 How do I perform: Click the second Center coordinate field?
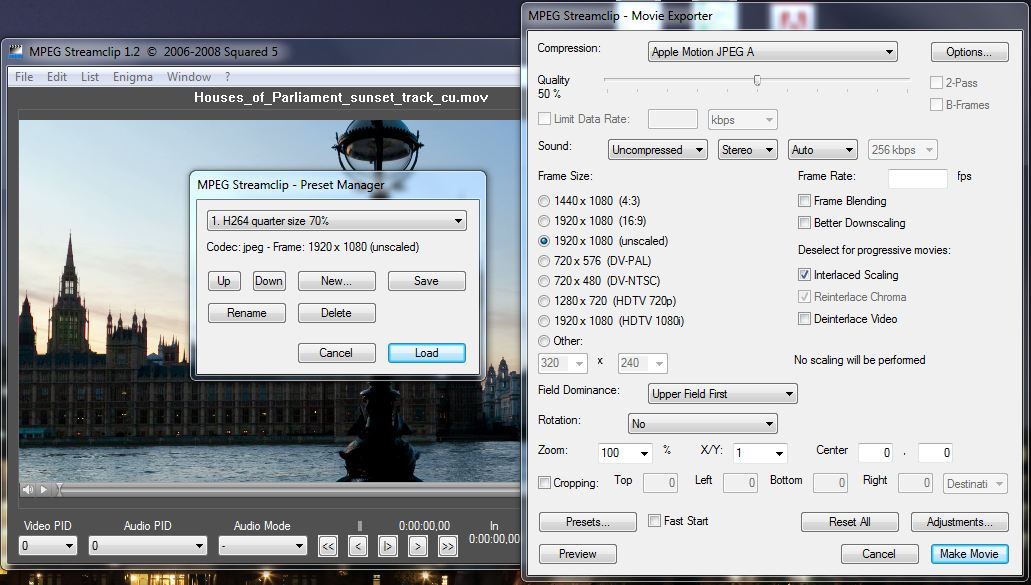pos(935,453)
